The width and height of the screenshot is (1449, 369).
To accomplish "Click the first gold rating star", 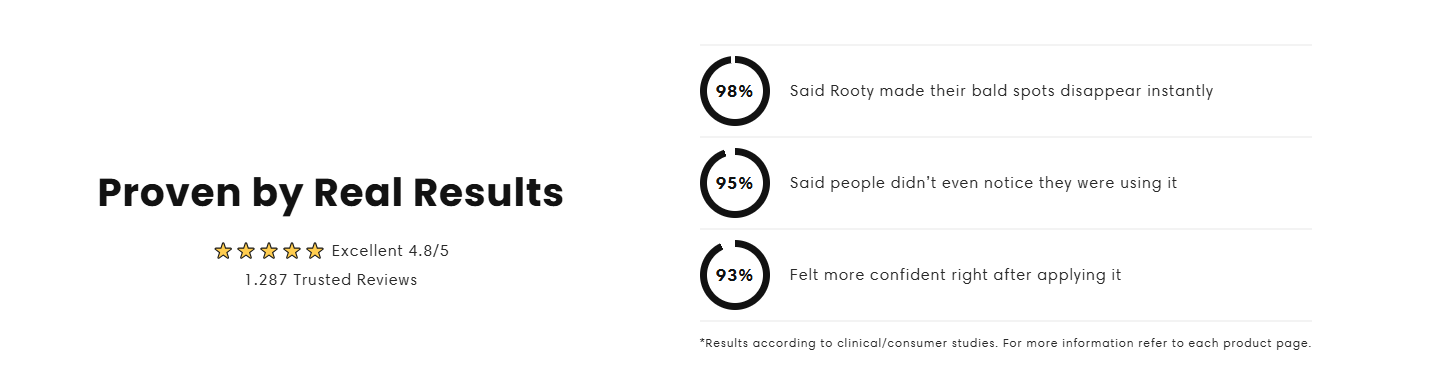I will pos(223,251).
